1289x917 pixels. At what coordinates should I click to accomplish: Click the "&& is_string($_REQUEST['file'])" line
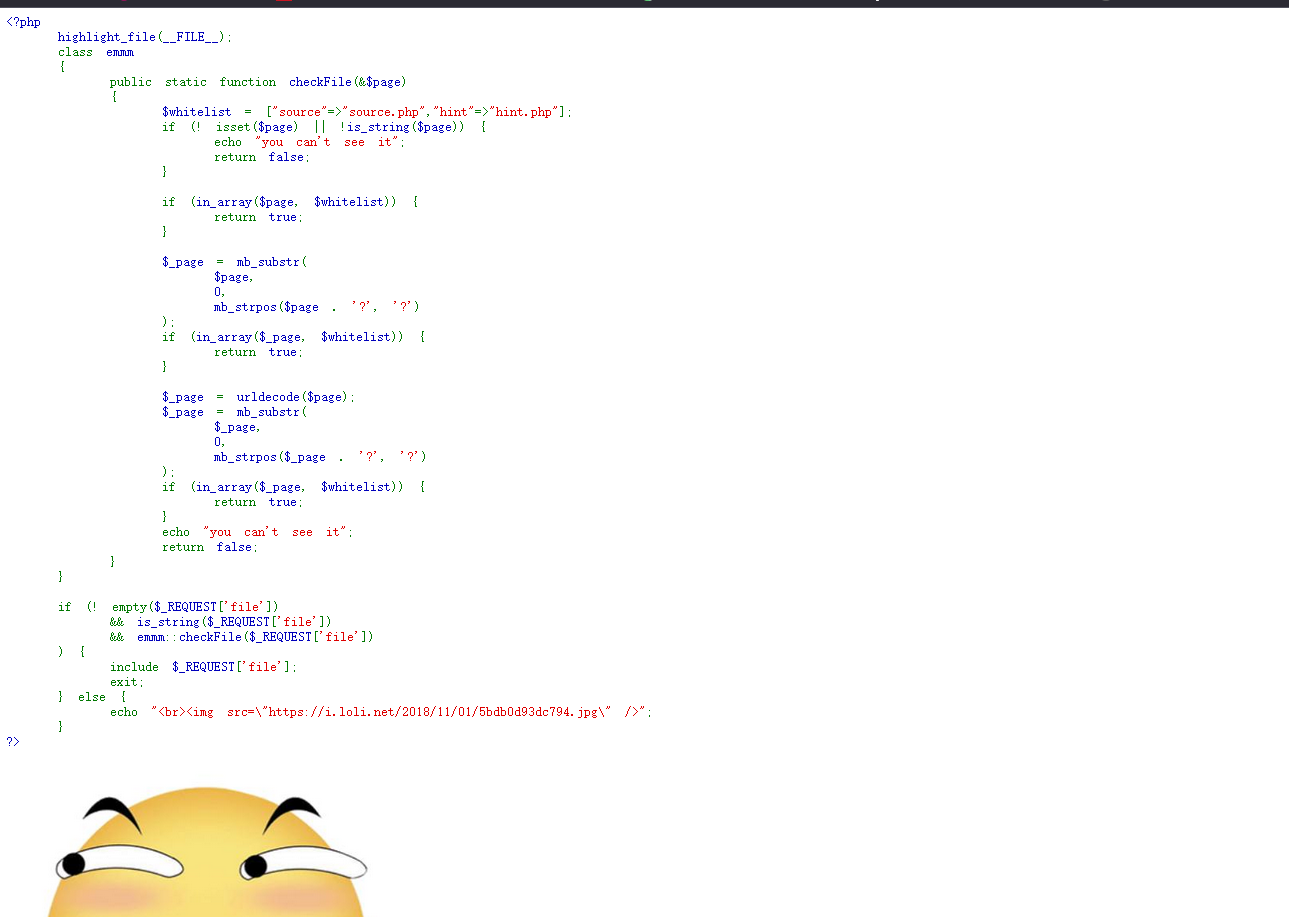click(220, 622)
